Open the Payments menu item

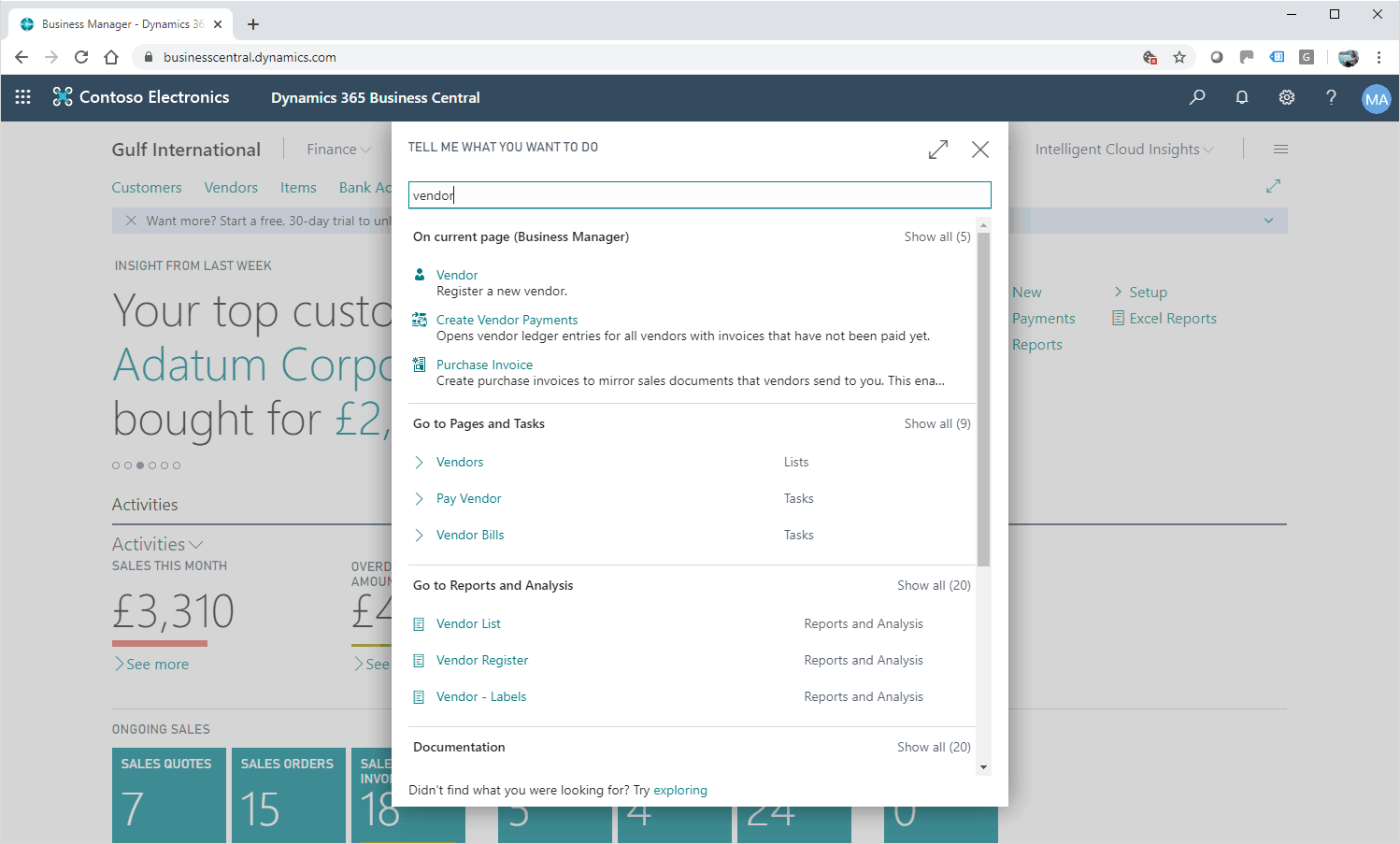click(x=1043, y=319)
